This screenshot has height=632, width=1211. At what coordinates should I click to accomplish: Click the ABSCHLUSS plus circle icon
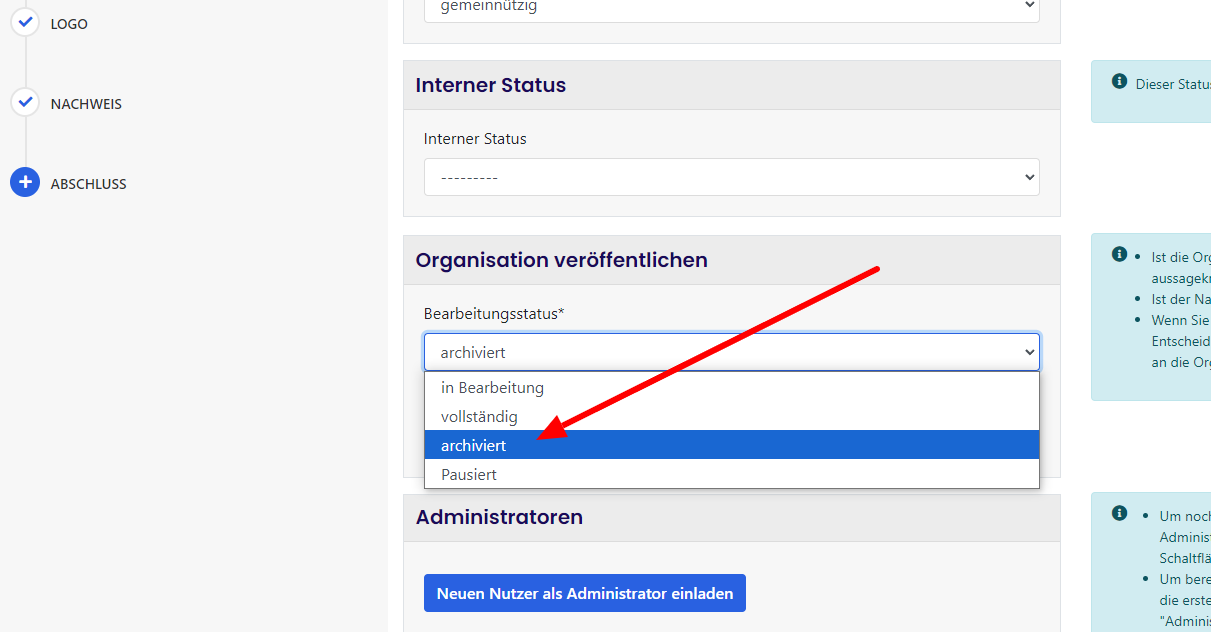point(25,182)
